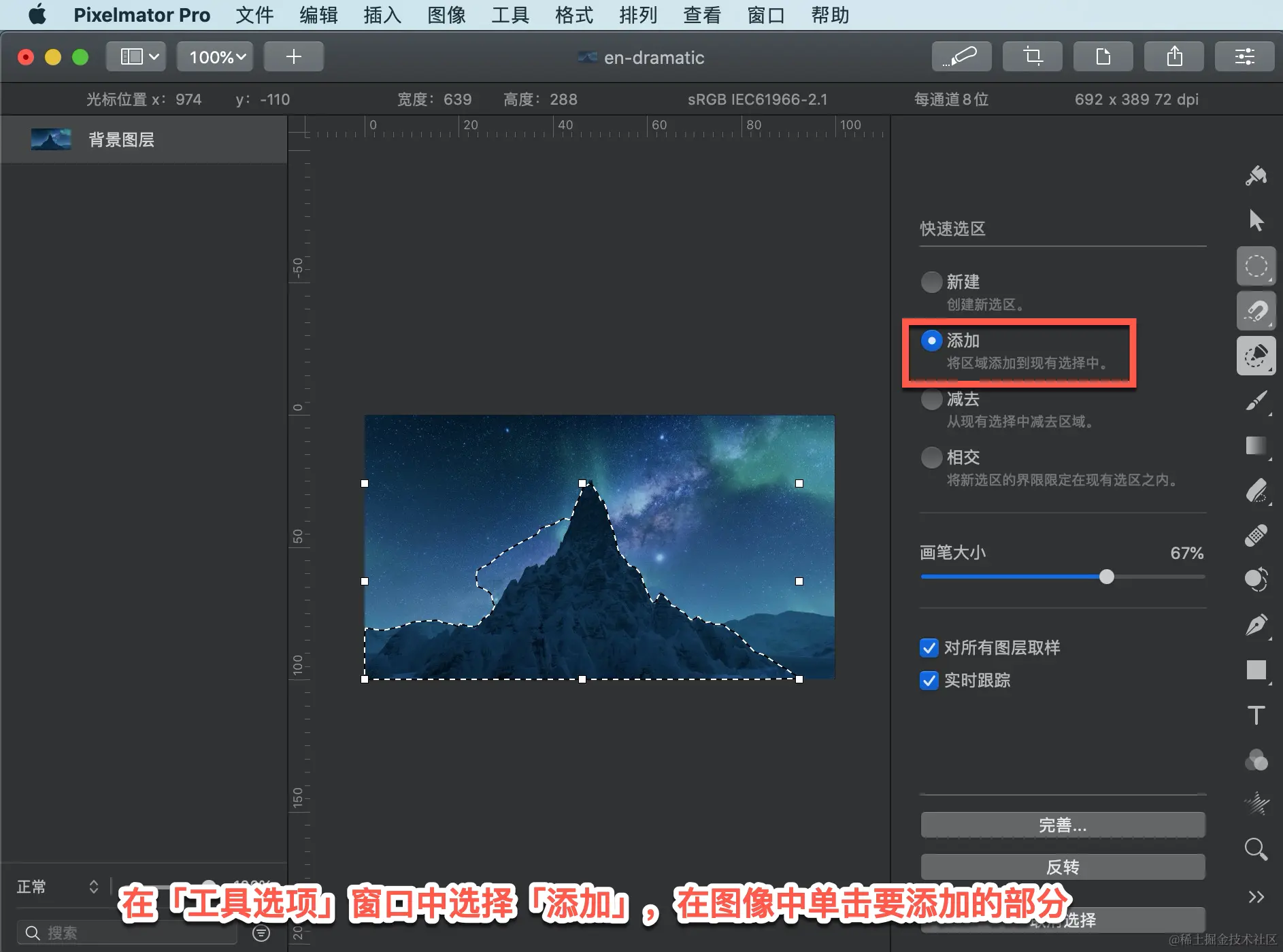Click the Crop toolbar button

pos(1032,56)
